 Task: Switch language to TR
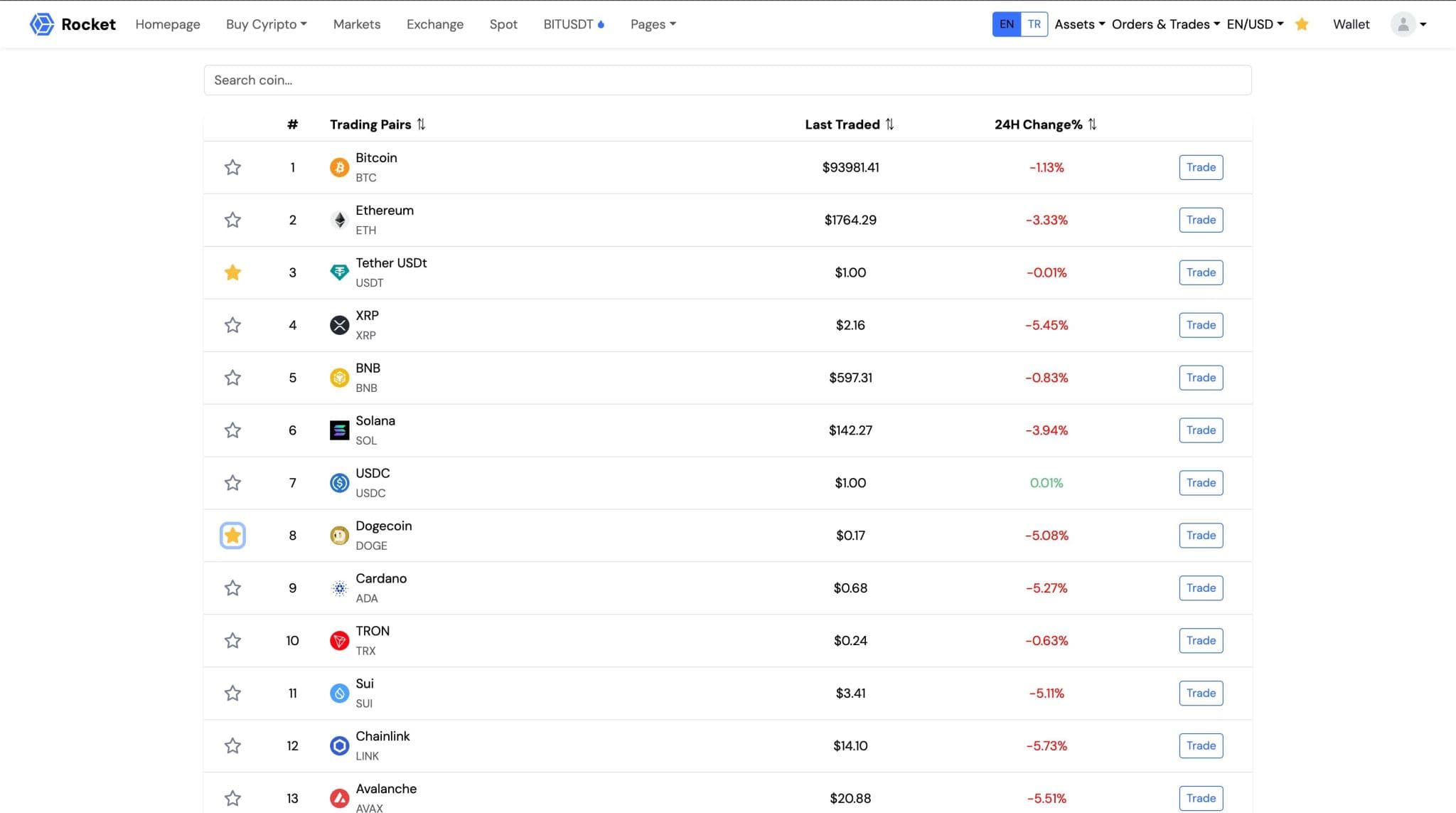tap(1034, 24)
